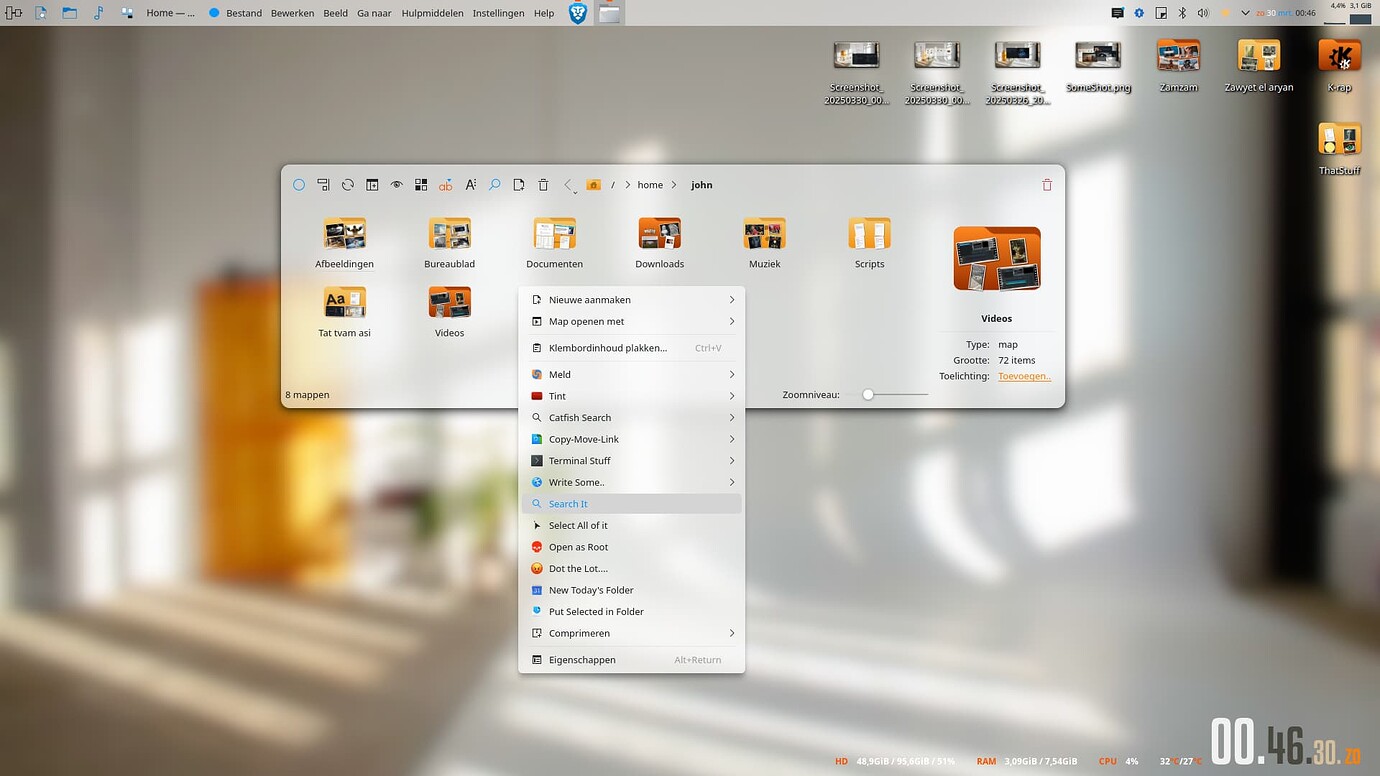Screen dimensions: 1380x776
Task: Toggle hidden files with the eye icon
Action: tap(396, 185)
